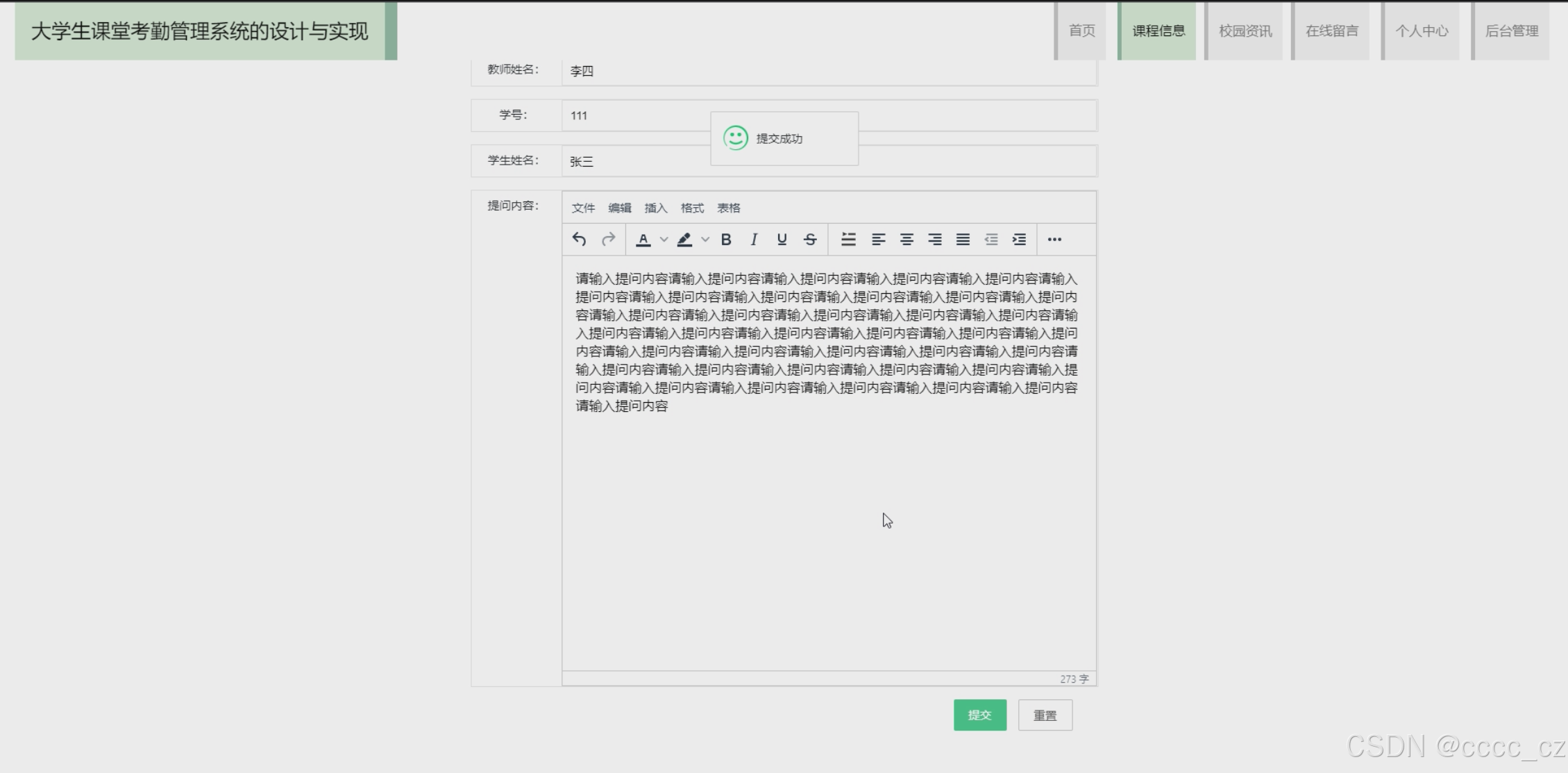Switch to the 校园资讯 navigation tab
The width and height of the screenshot is (1568, 773).
click(1245, 31)
